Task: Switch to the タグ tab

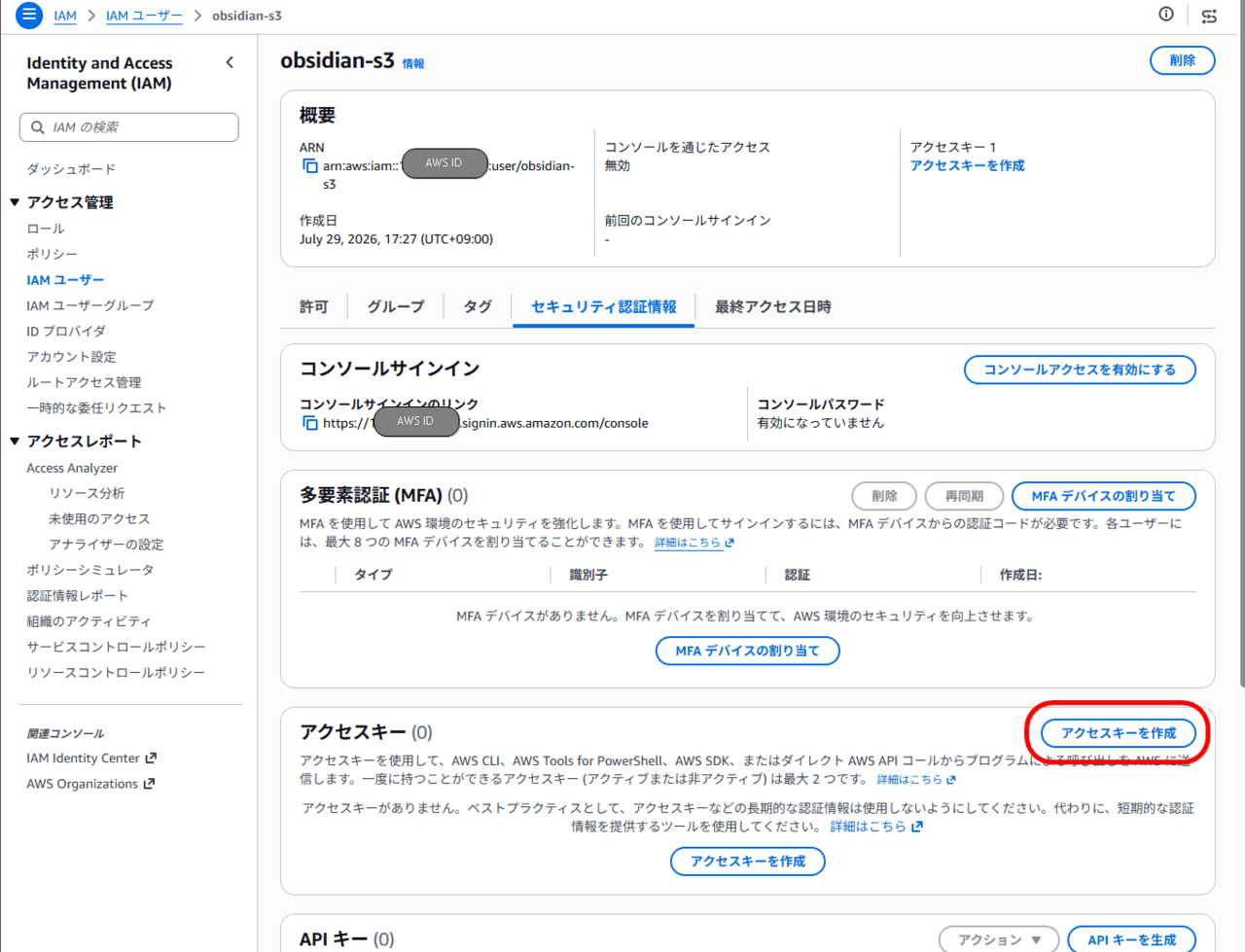Action: tap(478, 306)
